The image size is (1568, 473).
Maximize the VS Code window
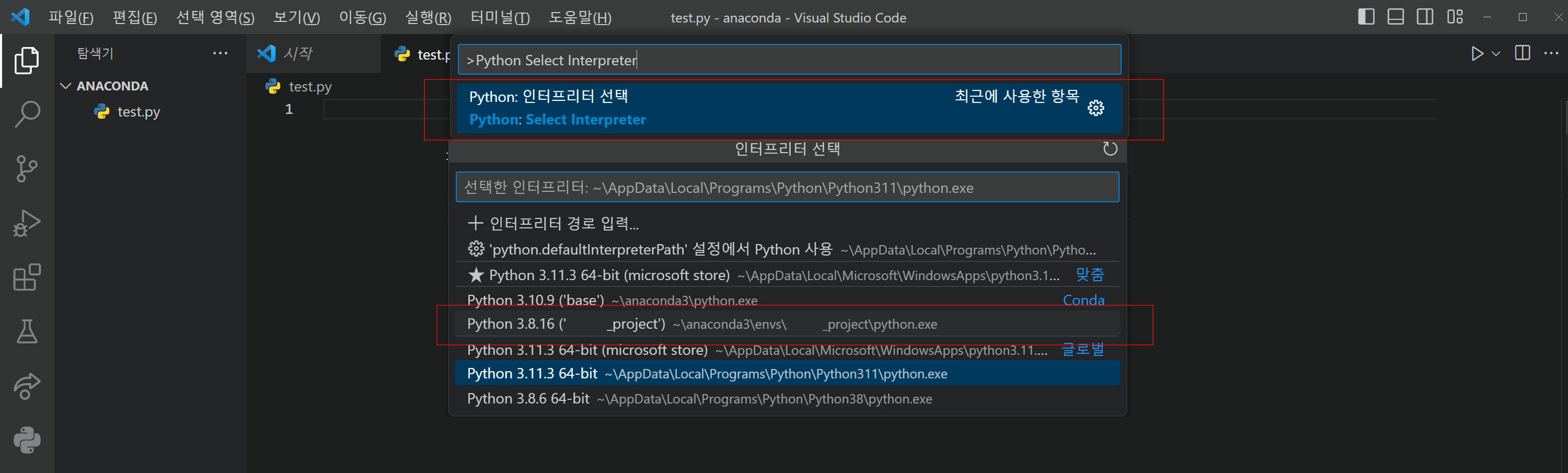1523,17
